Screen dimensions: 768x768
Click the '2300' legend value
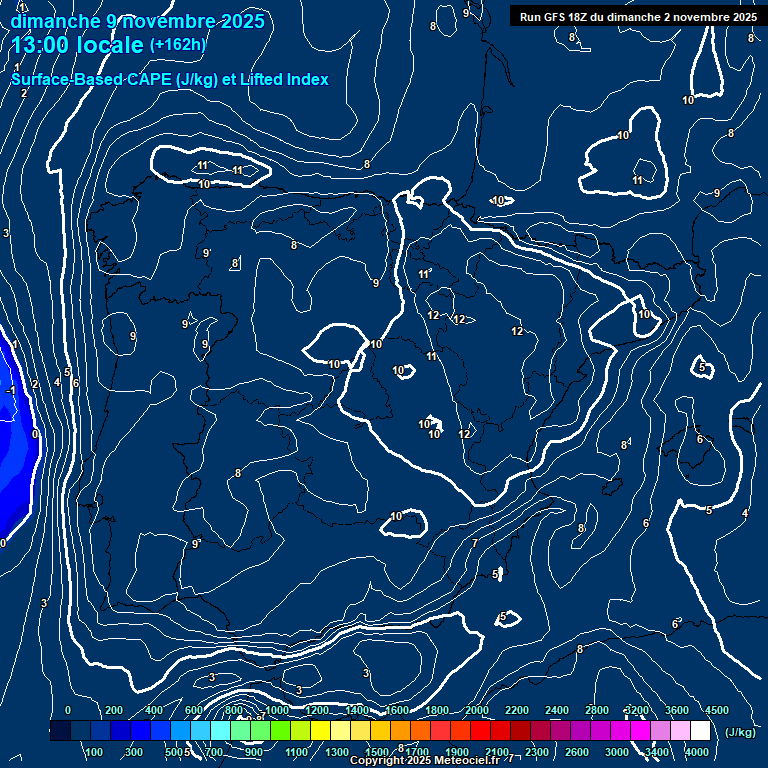[x=537, y=752]
